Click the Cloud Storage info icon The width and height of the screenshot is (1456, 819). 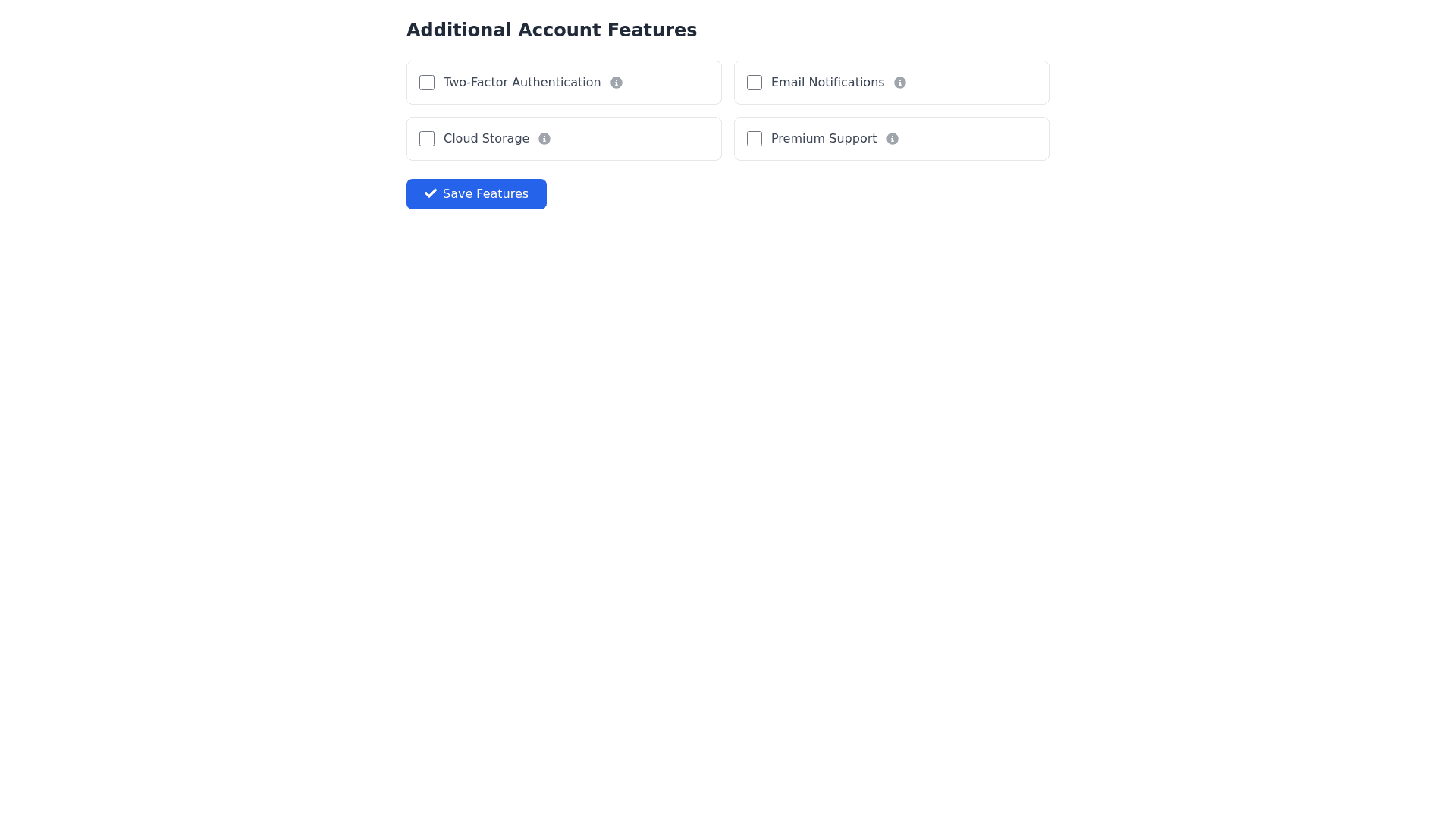point(544,139)
